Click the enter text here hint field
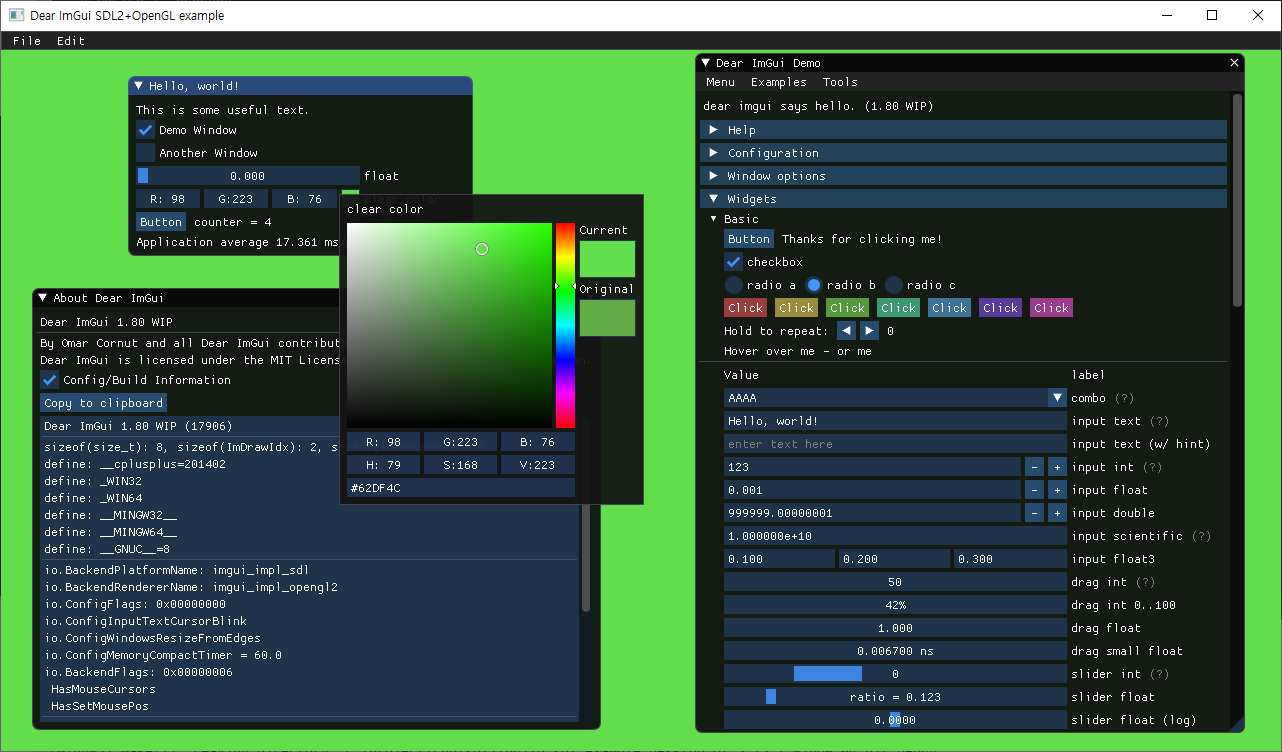 coord(895,444)
